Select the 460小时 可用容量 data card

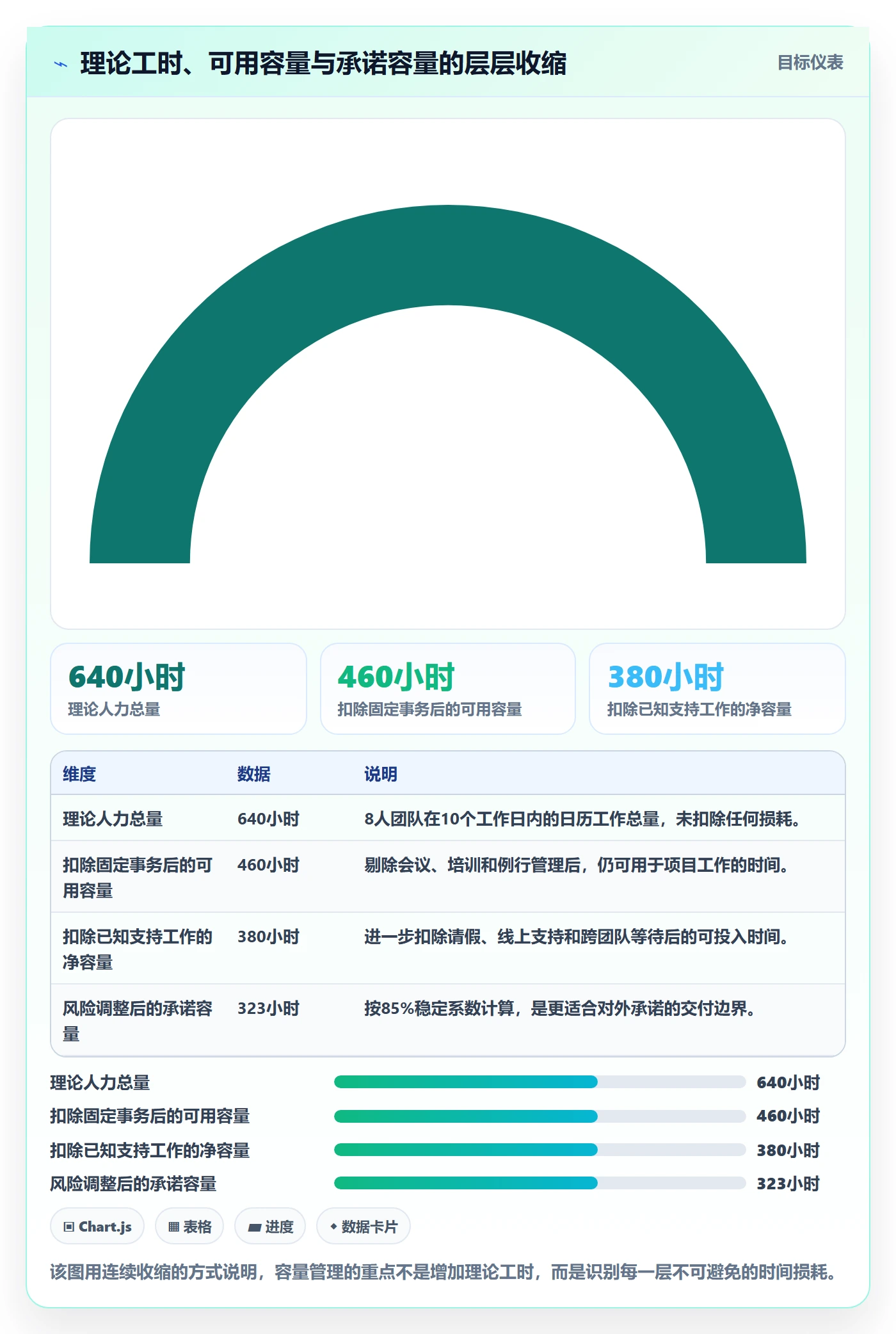448,689
